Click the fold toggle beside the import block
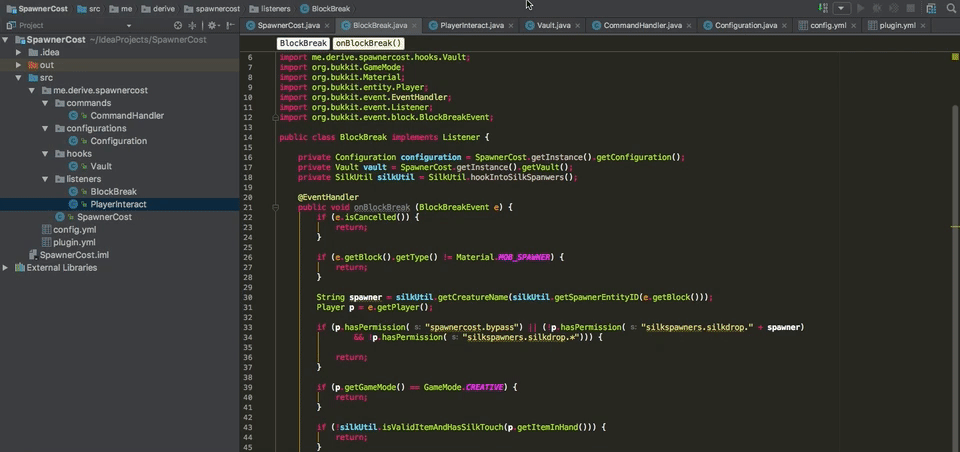Image resolution: width=960 pixels, height=452 pixels. [x=276, y=117]
